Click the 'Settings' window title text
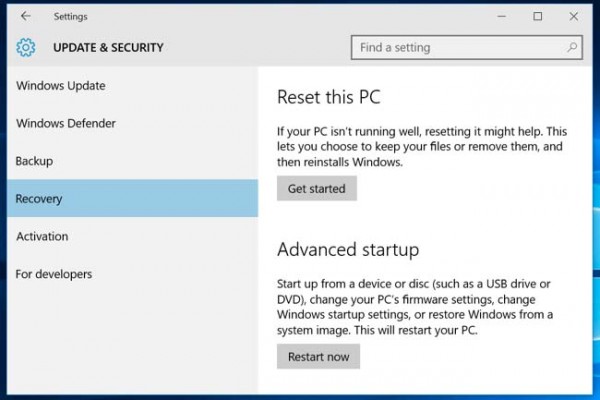The width and height of the screenshot is (600, 400). point(70,16)
